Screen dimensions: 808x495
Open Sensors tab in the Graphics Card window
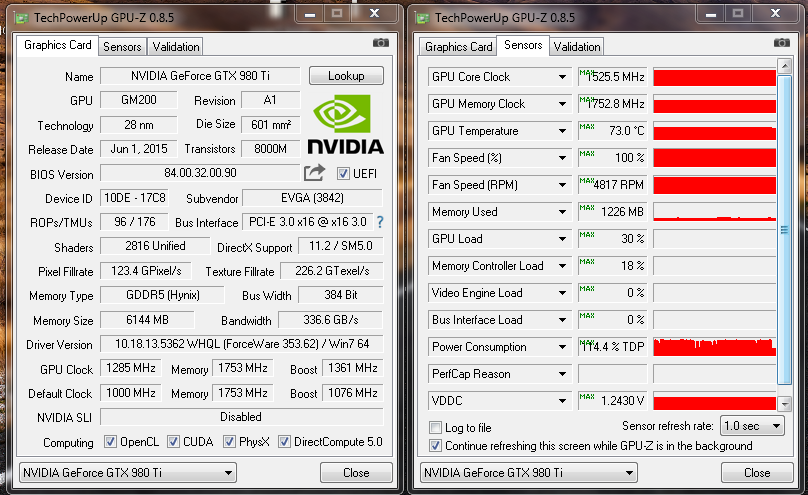pyautogui.click(x=122, y=47)
